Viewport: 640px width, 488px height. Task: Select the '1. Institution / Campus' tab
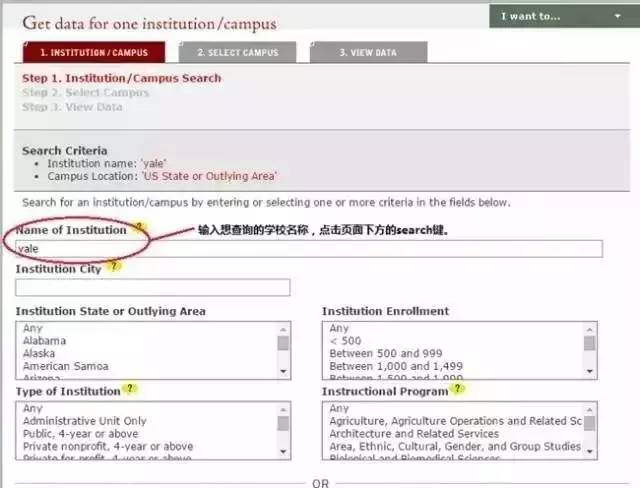pyautogui.click(x=94, y=52)
